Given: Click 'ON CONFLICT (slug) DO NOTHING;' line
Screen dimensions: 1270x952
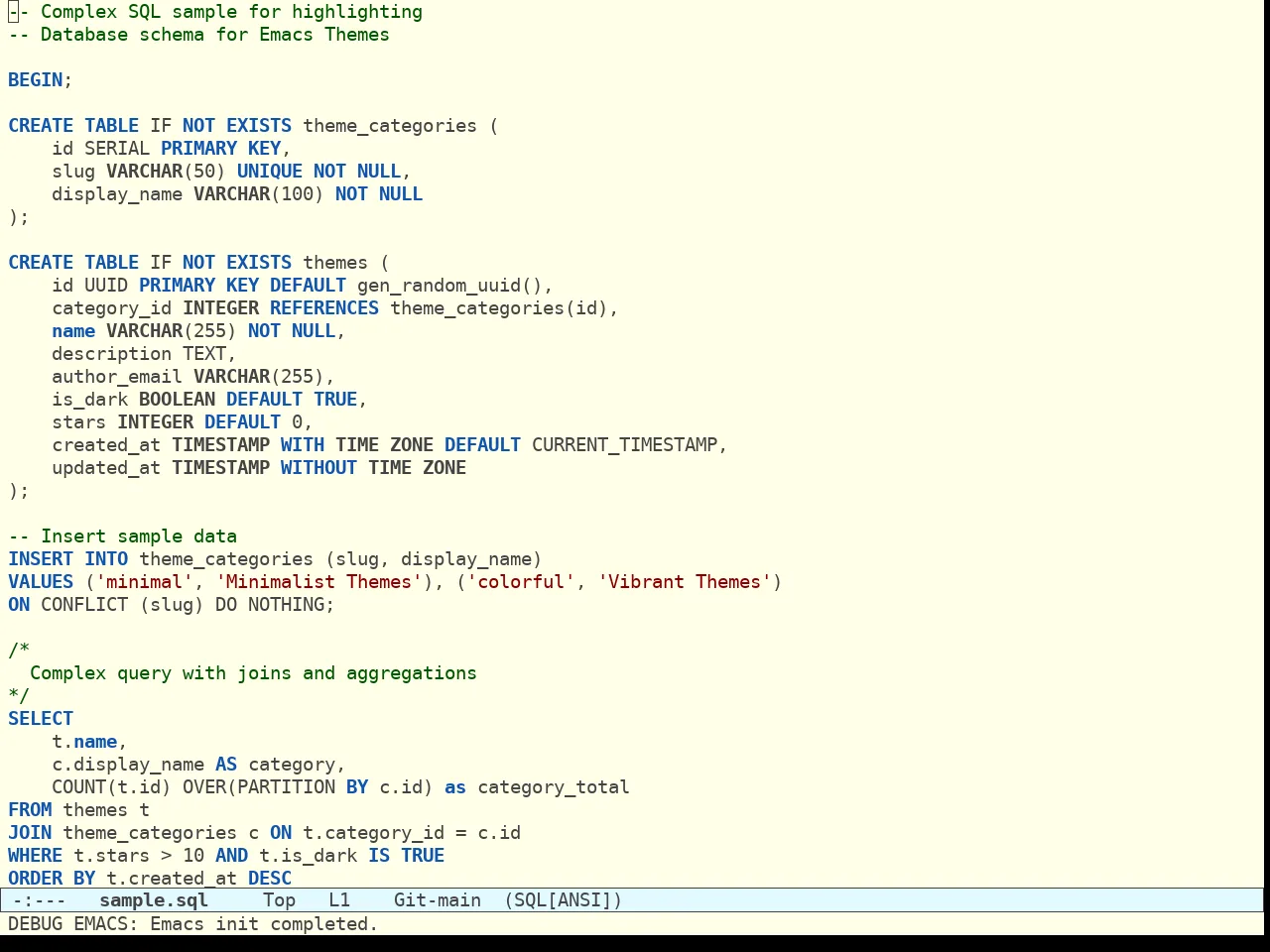Looking at the screenshot, I should tap(172, 605).
